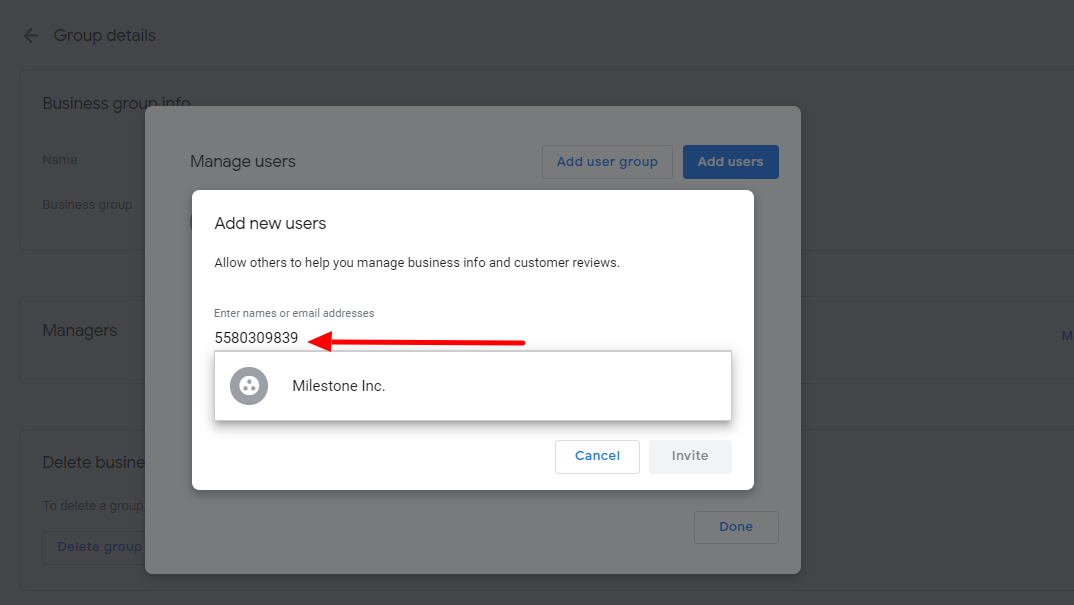Click the Group details page title
Screen dimensions: 1074x605
click(105, 36)
